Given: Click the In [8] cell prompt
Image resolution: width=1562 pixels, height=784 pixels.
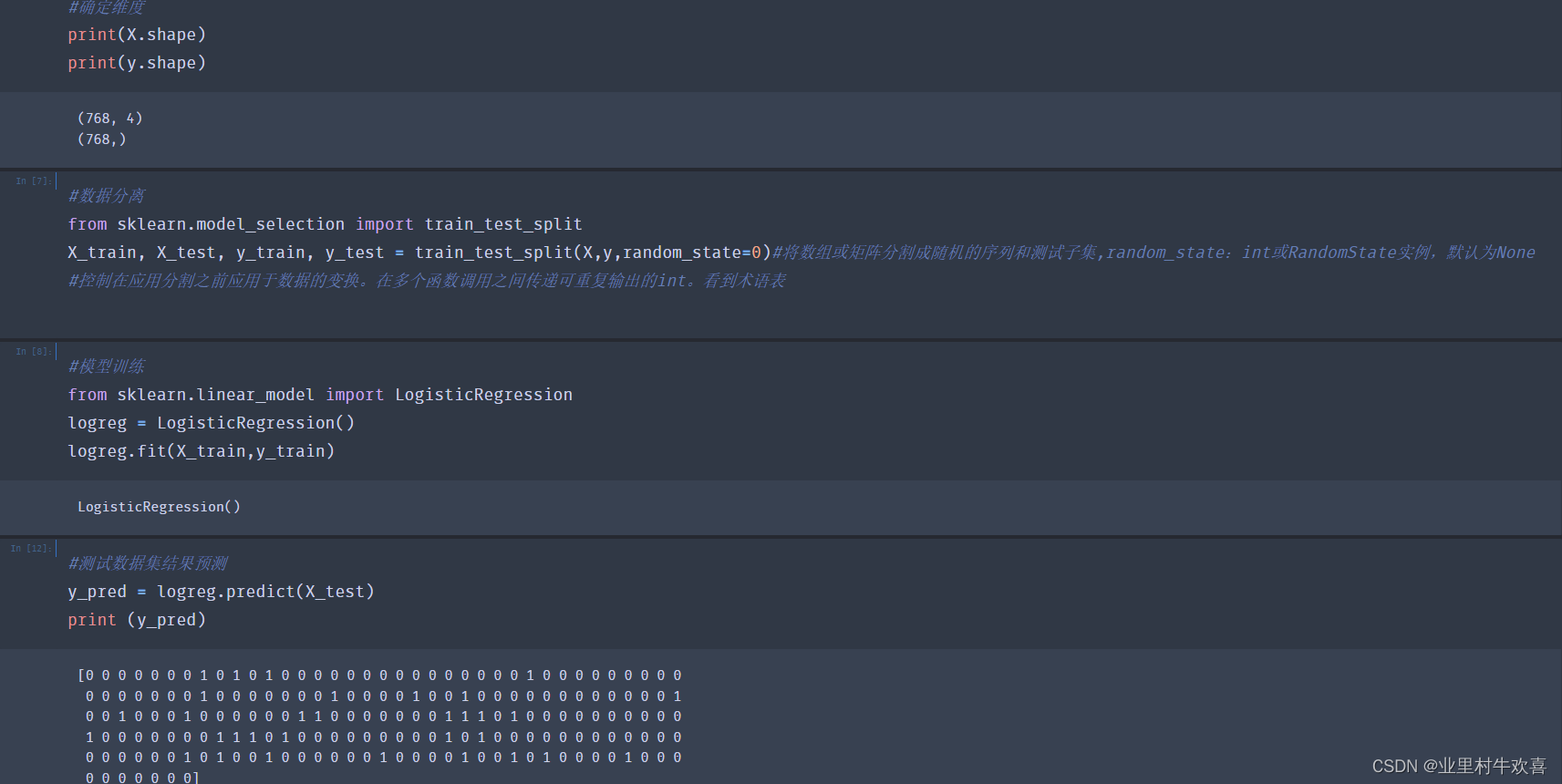Looking at the screenshot, I should pos(34,352).
